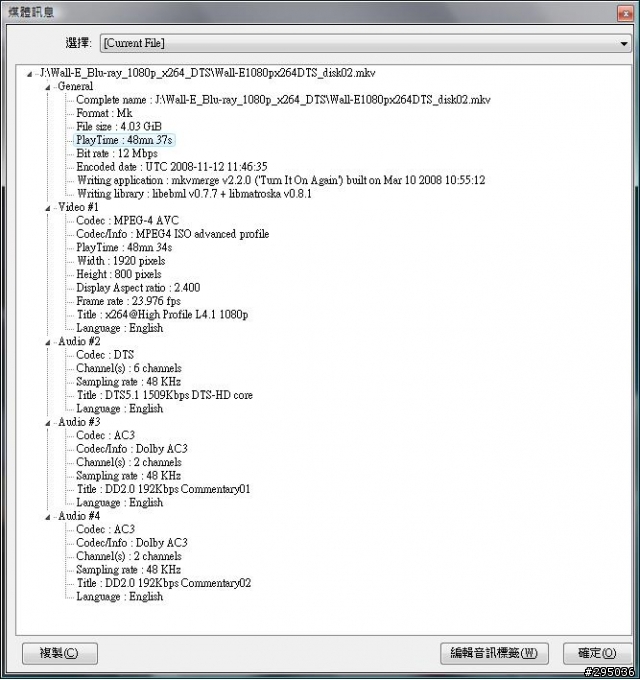
Task: Select the Audio #3 tree heading
Action: [79, 422]
